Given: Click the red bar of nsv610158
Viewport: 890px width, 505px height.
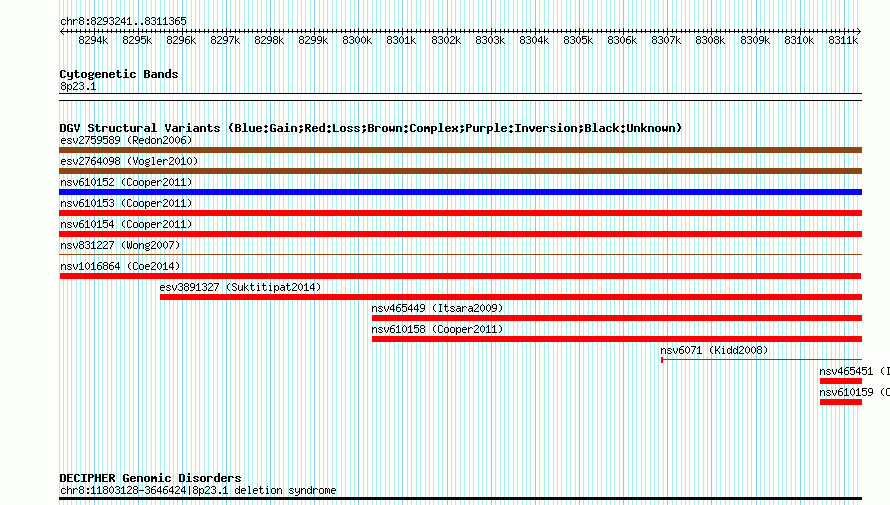Looking at the screenshot, I should pos(617,339).
